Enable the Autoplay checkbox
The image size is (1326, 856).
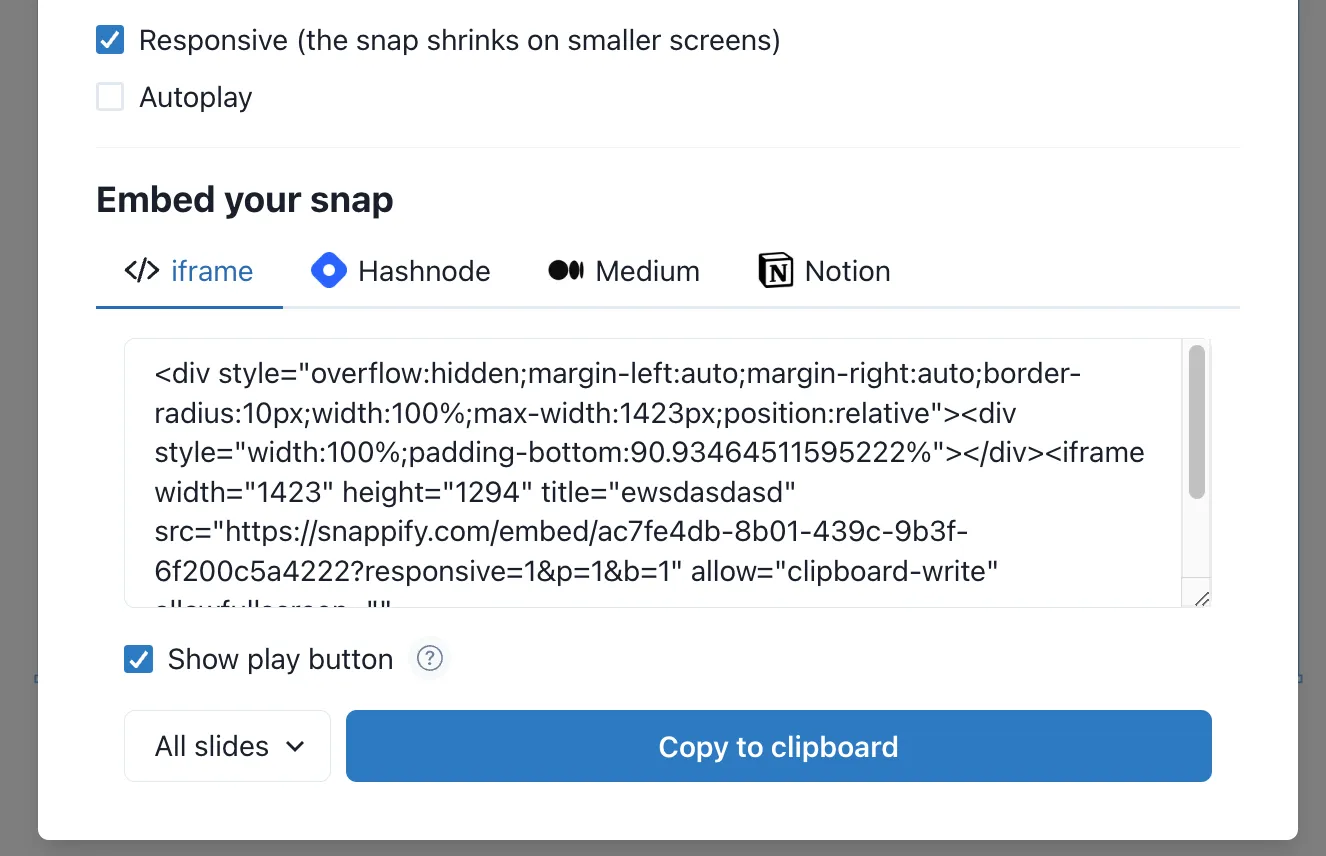coord(110,97)
